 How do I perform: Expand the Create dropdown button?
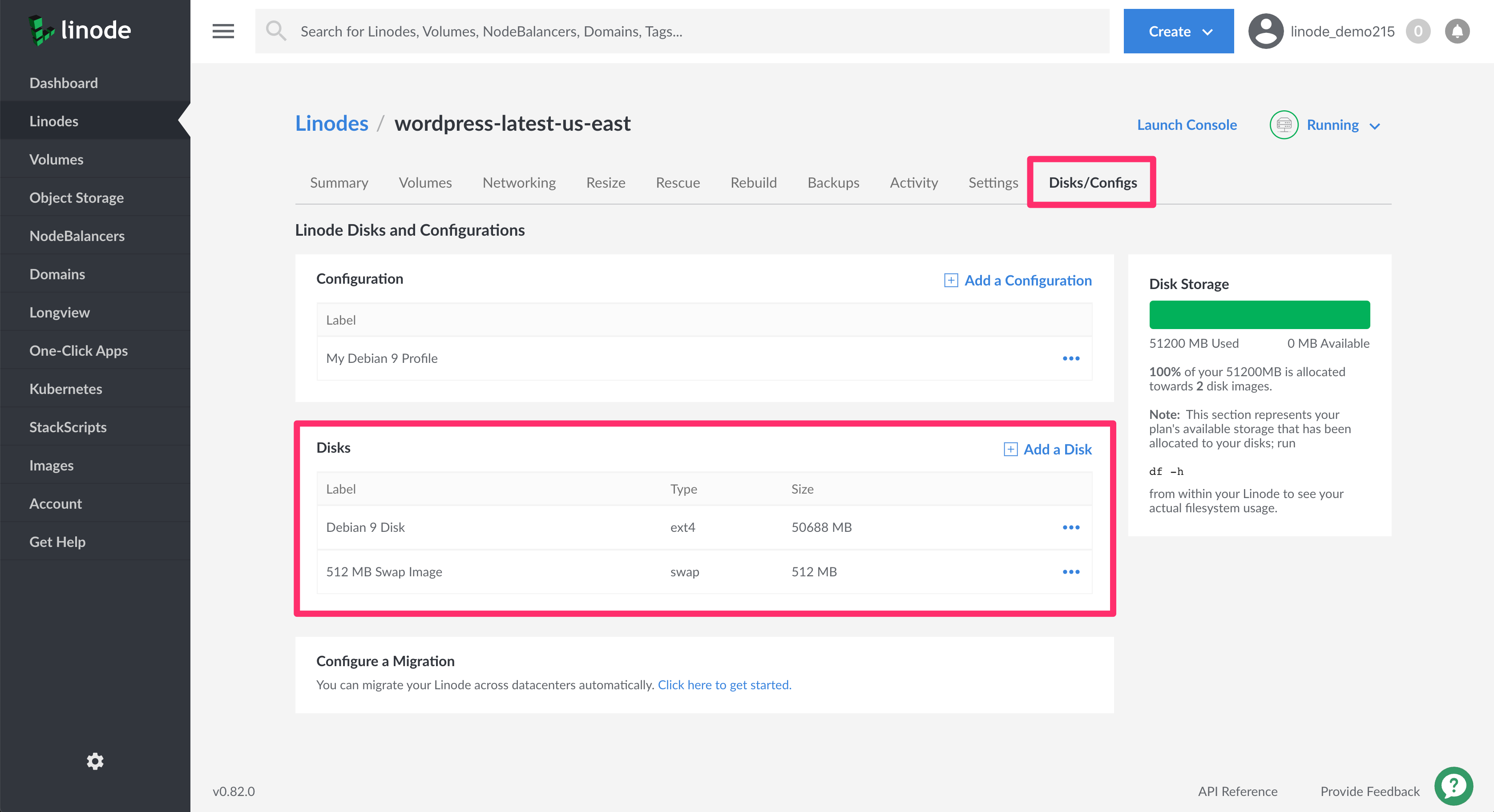(x=1178, y=31)
